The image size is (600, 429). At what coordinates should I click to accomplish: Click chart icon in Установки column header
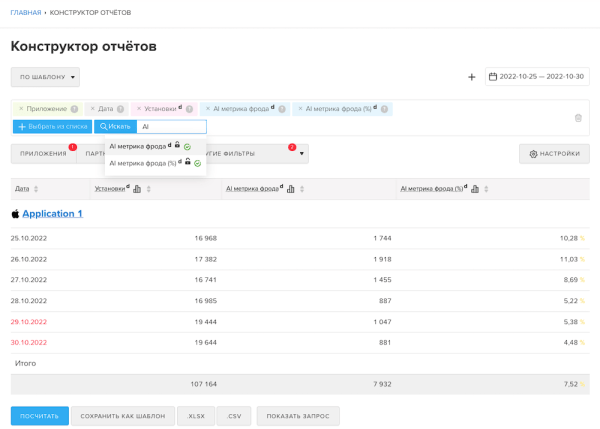[x=136, y=188]
